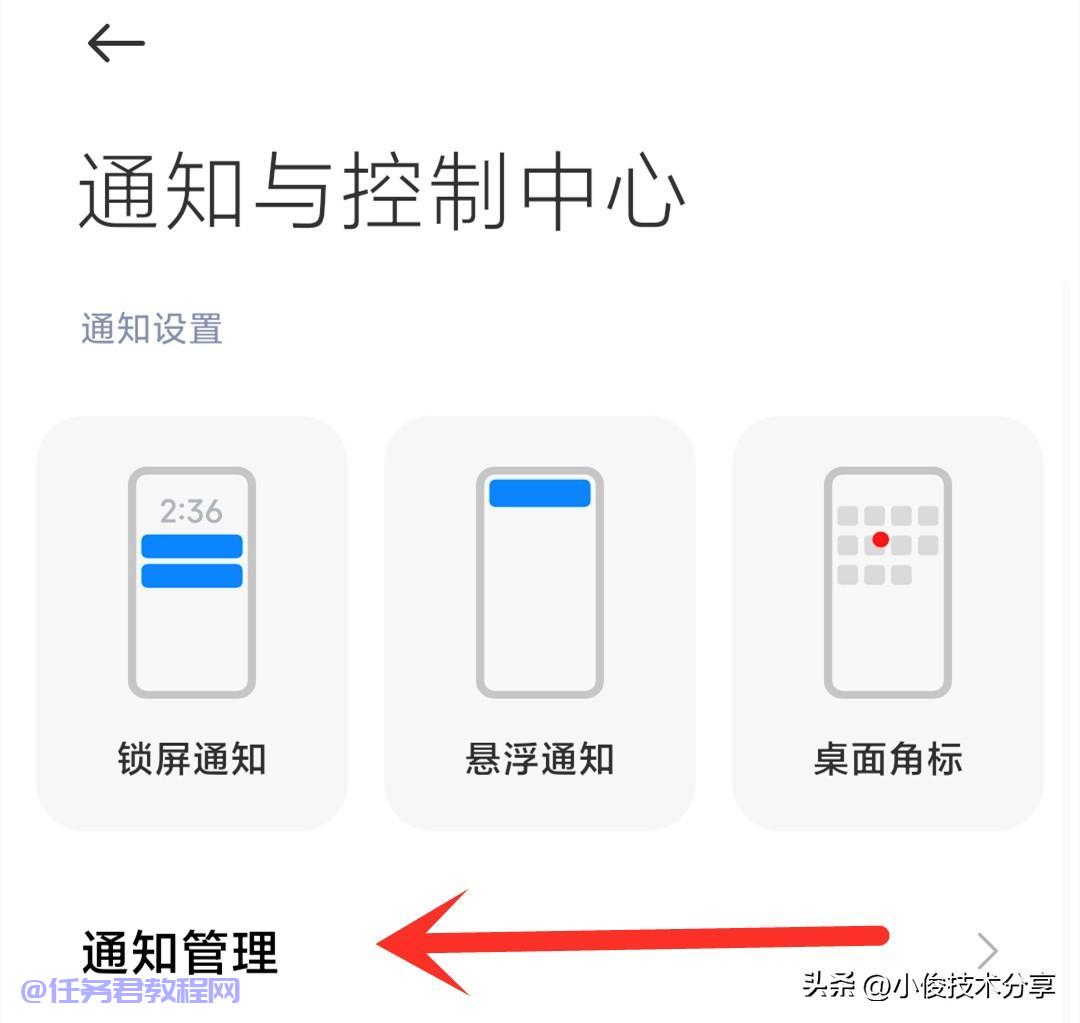Image resolution: width=1080 pixels, height=1023 pixels.
Task: Click the stacked blue notification bars
Action: click(192, 561)
